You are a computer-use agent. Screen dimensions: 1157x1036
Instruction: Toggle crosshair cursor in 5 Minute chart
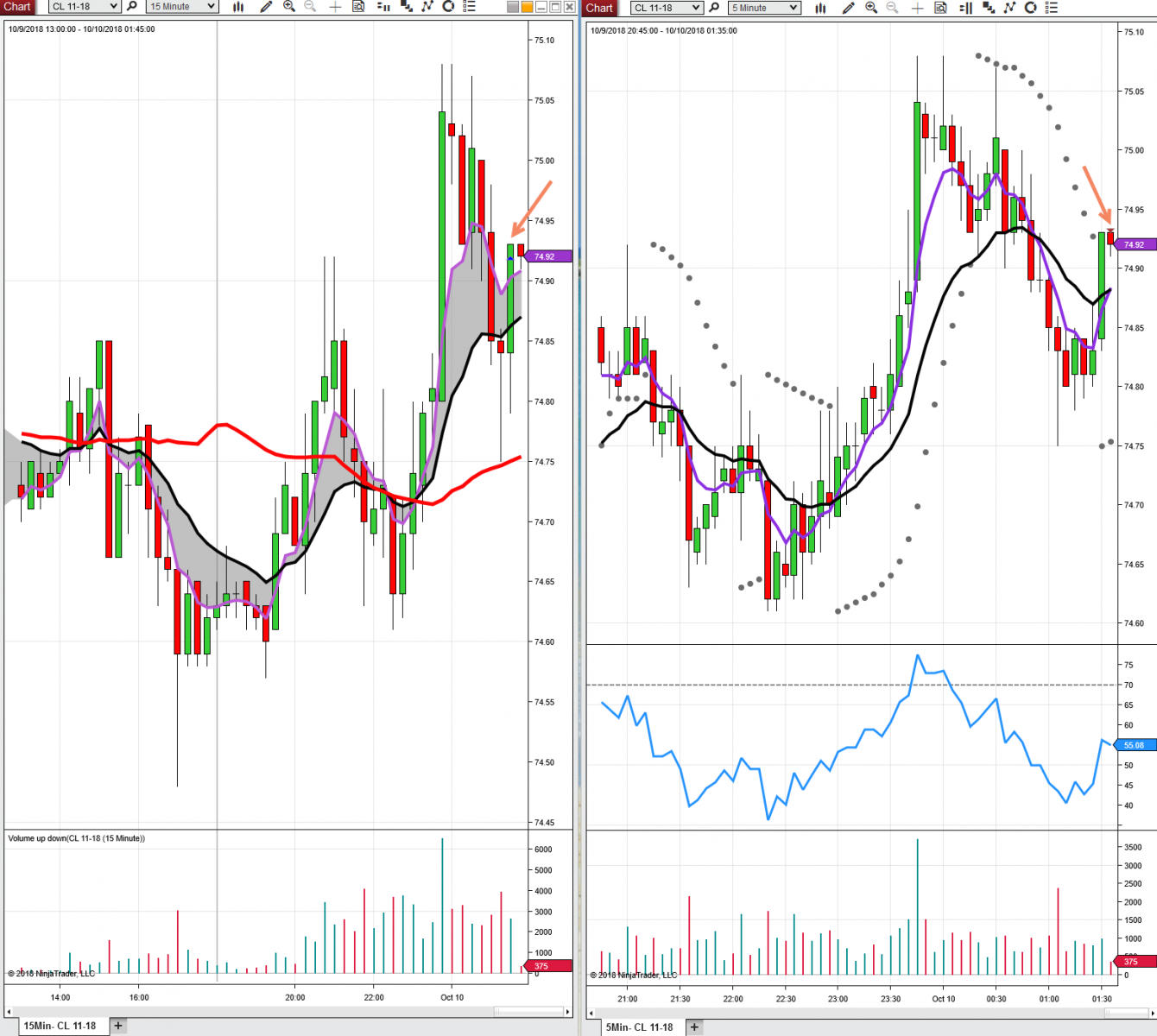[917, 8]
